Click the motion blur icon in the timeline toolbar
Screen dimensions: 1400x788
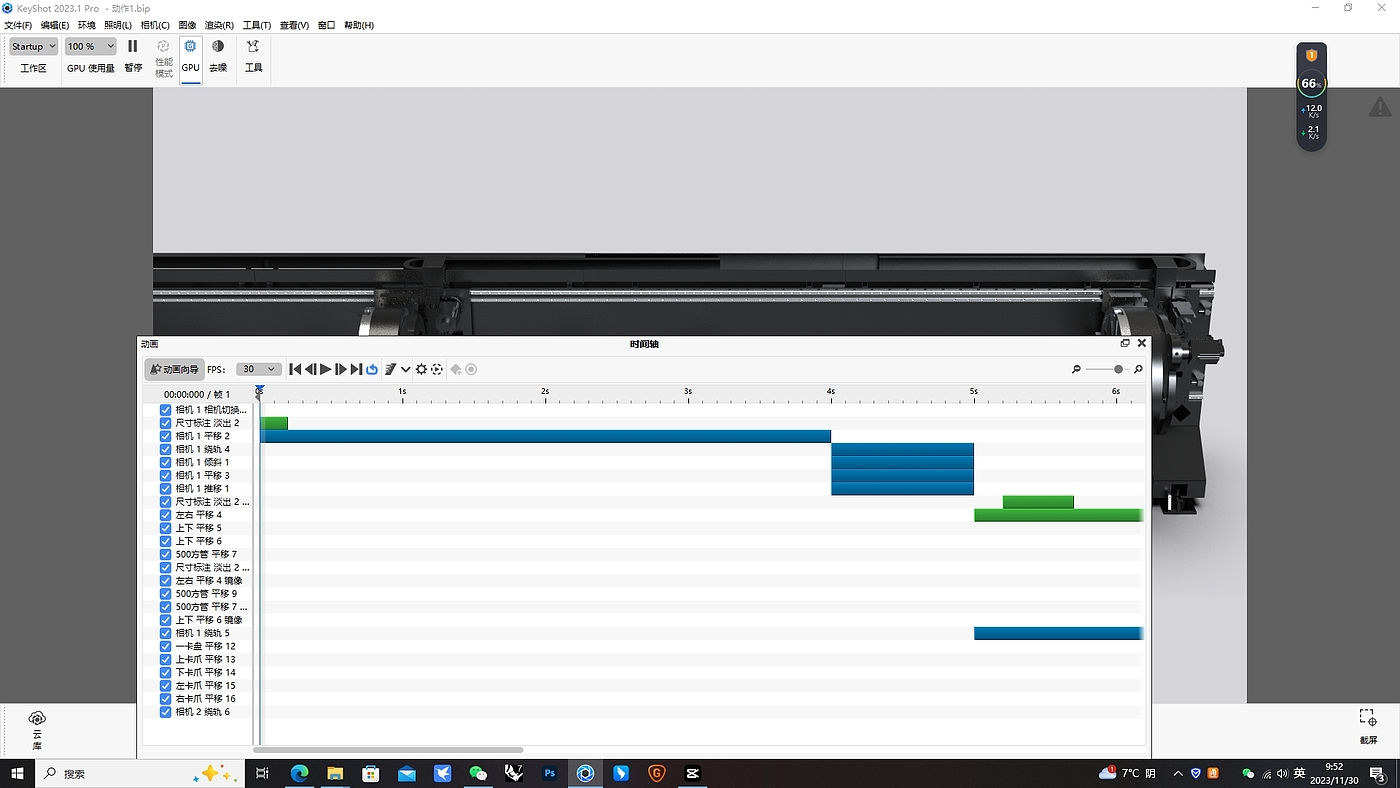coord(391,369)
